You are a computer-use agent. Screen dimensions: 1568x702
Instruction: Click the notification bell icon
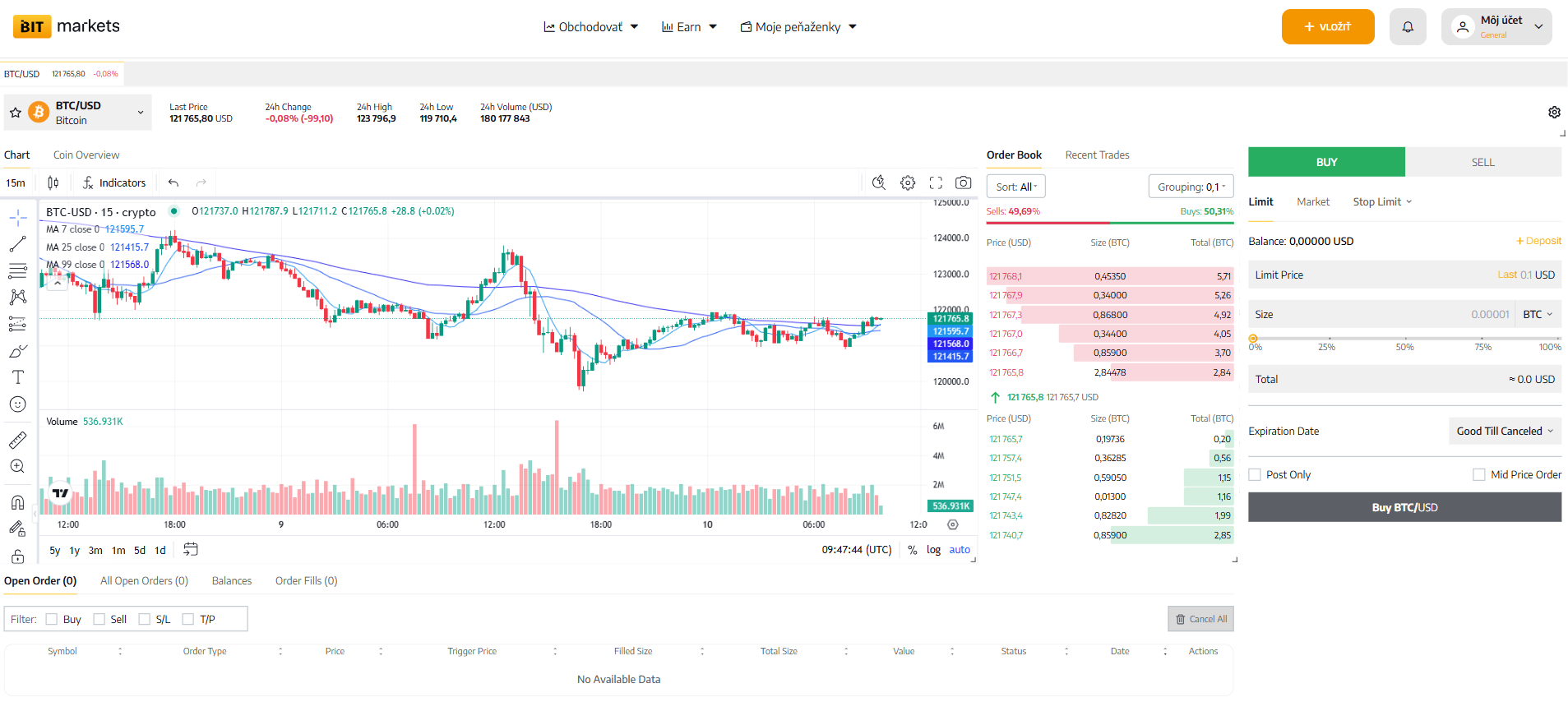(1408, 27)
